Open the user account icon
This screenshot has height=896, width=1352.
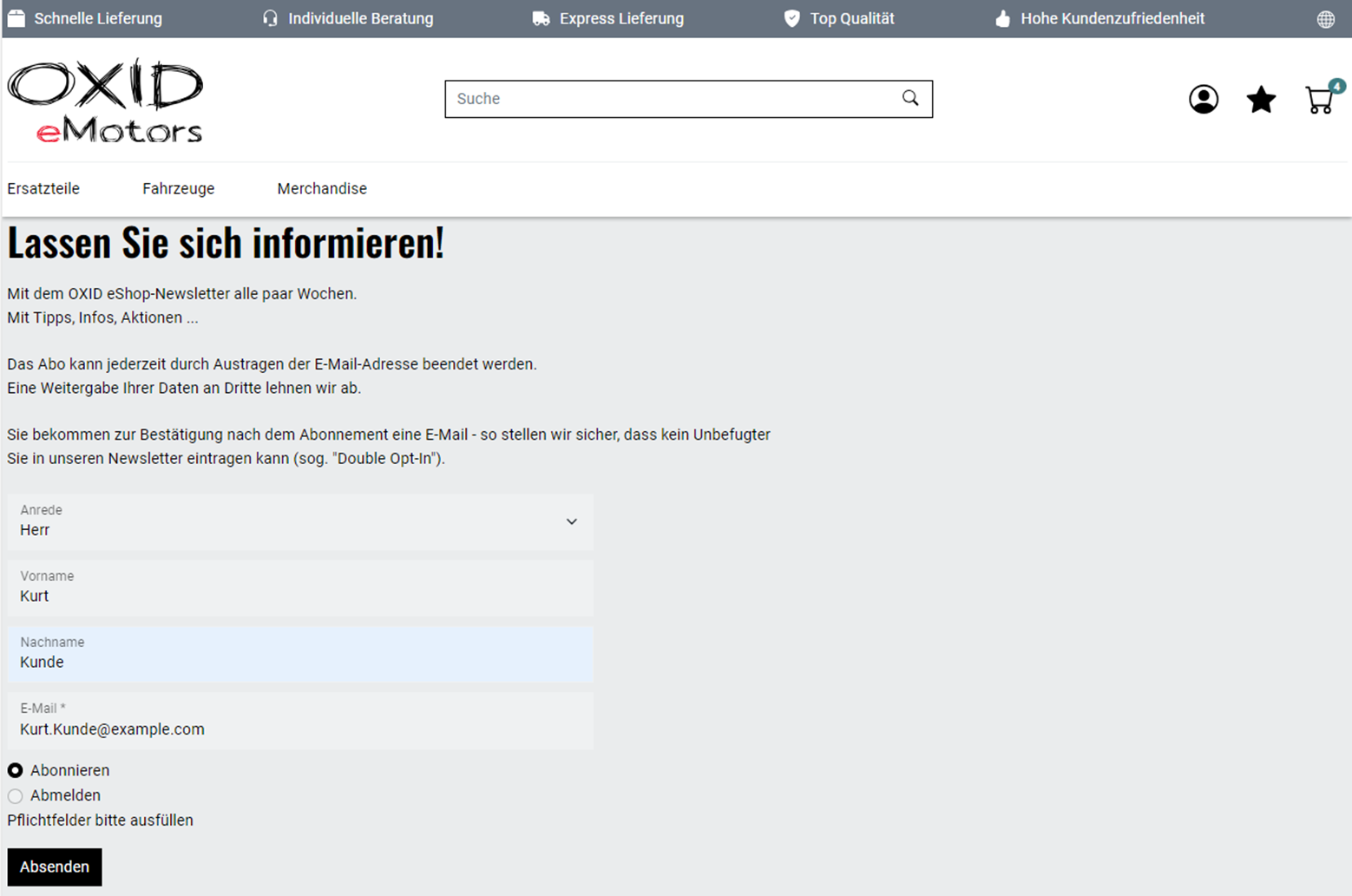[x=1204, y=100]
